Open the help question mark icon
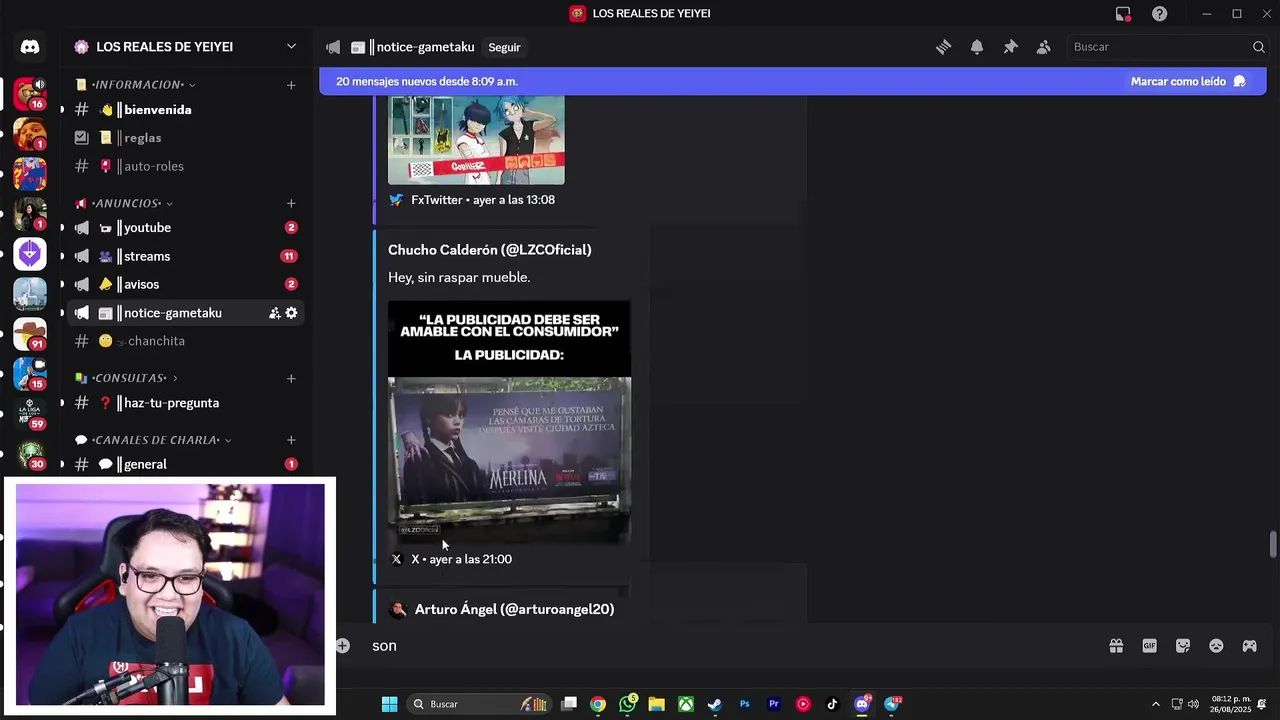Image resolution: width=1280 pixels, height=720 pixels. (1159, 14)
